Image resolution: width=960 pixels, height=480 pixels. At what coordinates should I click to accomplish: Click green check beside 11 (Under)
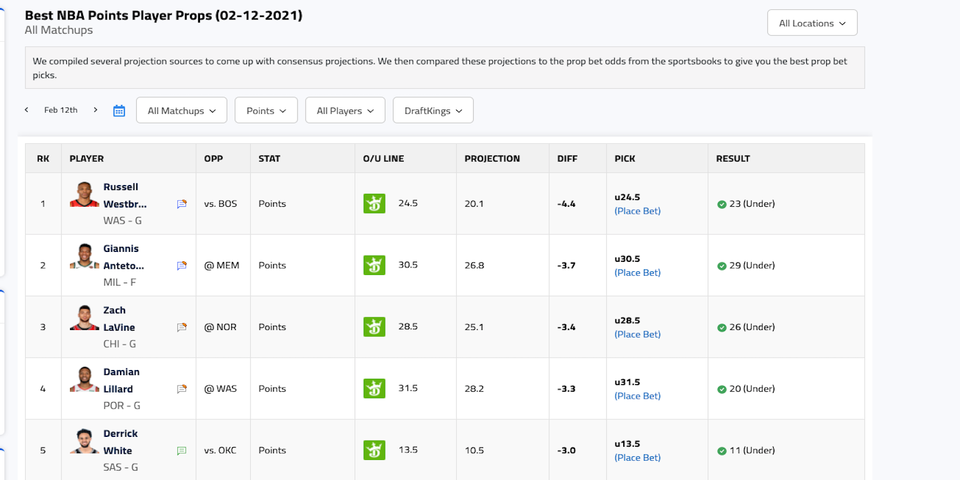722,451
